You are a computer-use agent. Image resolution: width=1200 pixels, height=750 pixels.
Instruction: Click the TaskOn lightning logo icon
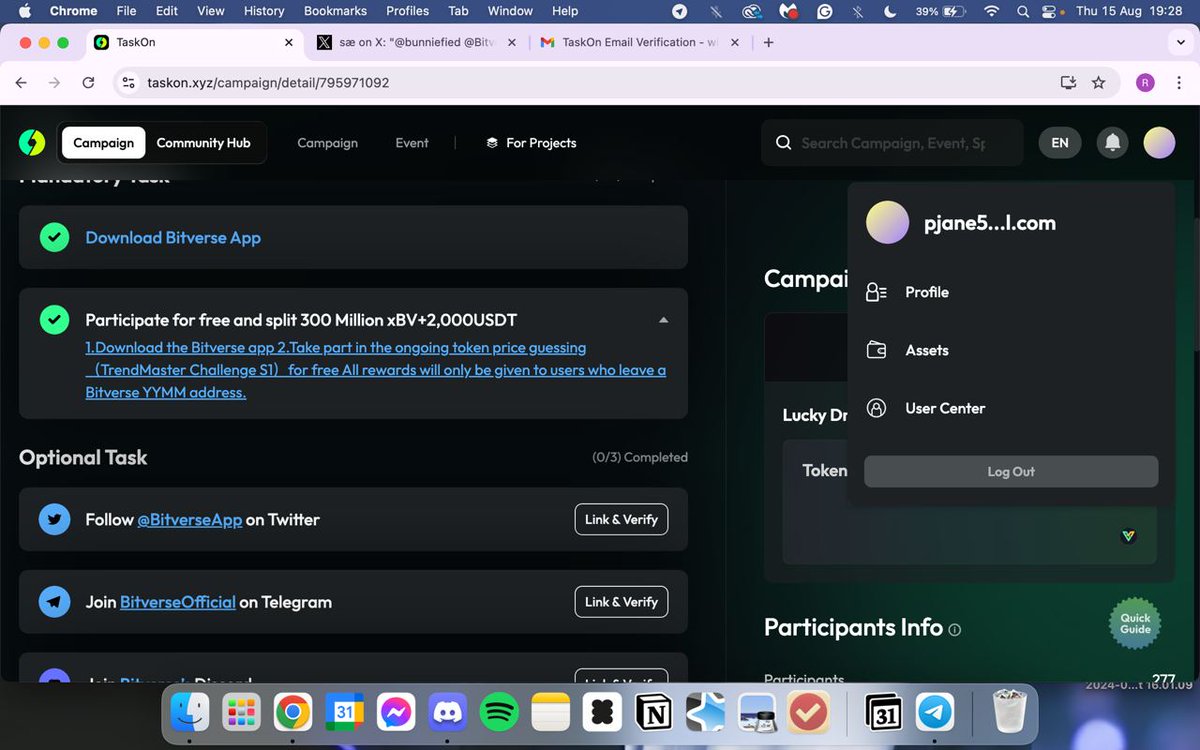tap(32, 143)
